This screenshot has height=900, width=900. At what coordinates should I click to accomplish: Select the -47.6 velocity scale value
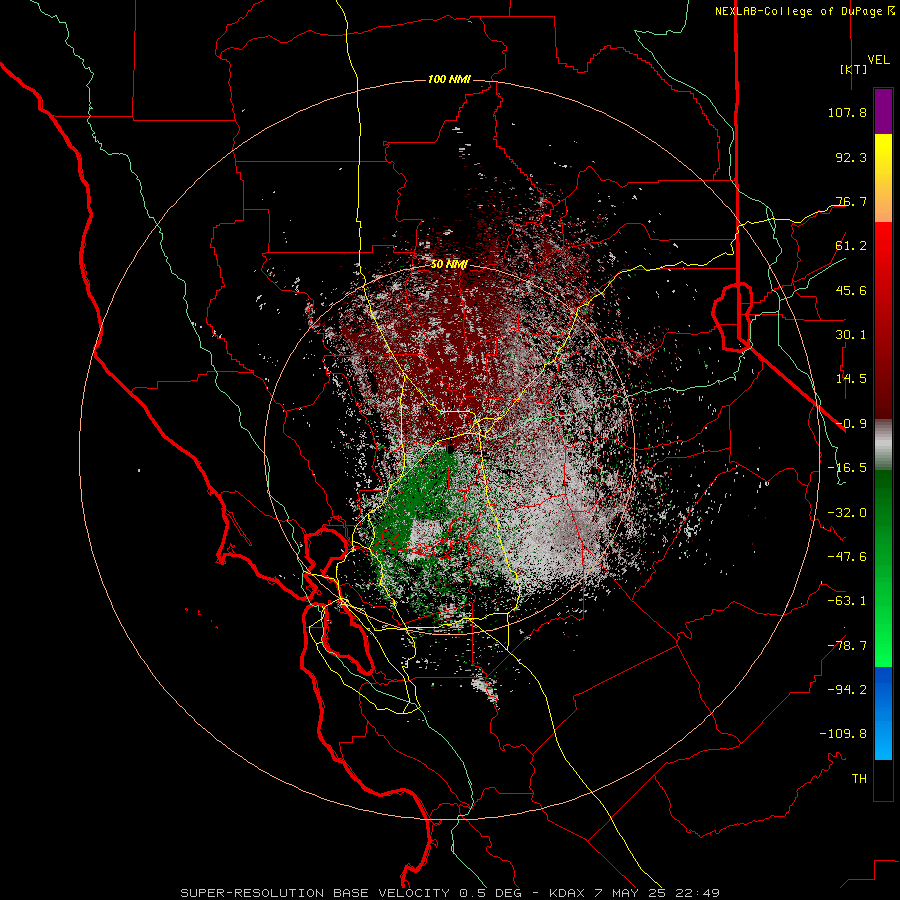pyautogui.click(x=847, y=557)
